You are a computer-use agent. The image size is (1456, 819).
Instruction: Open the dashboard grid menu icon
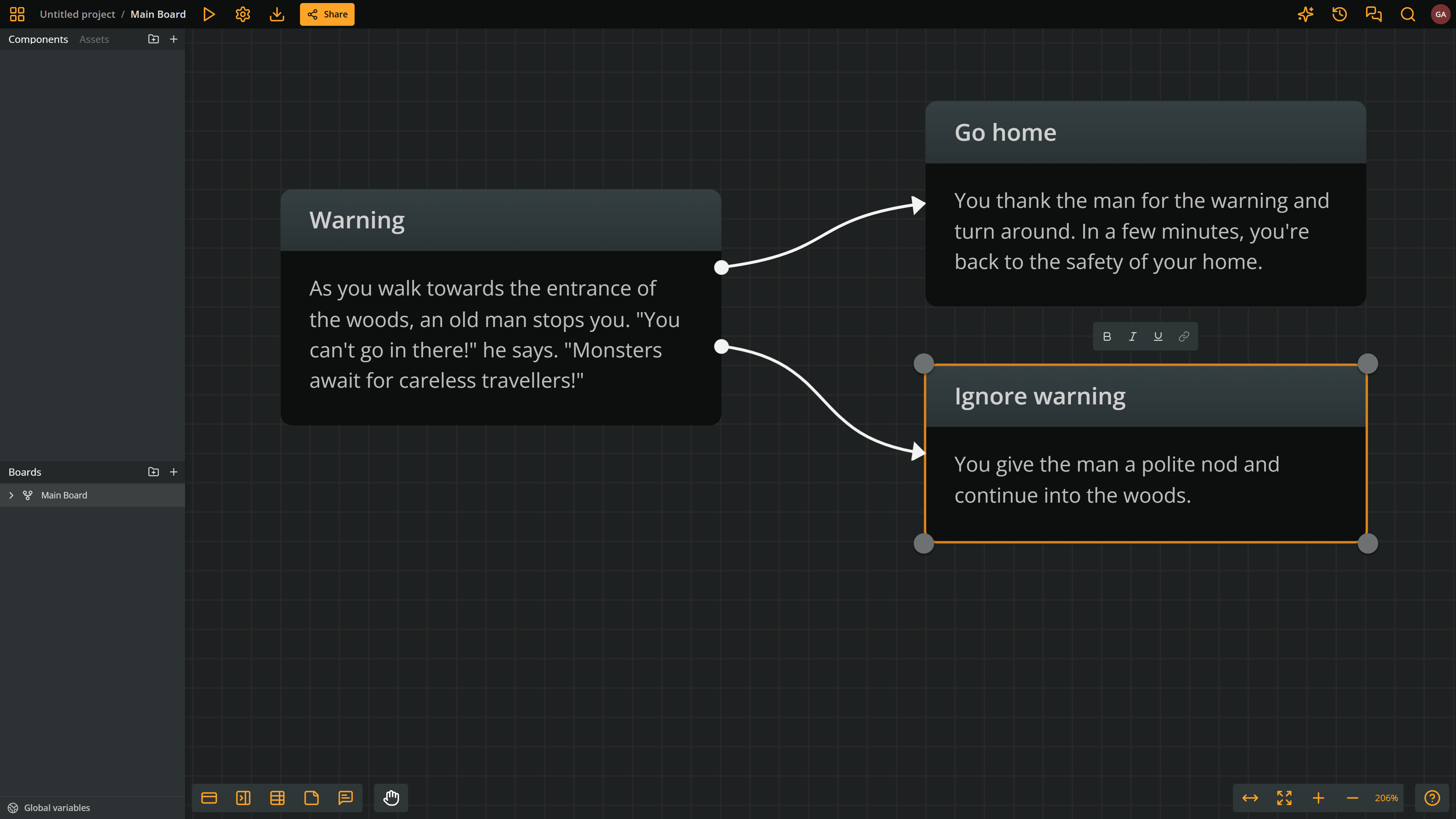(x=17, y=14)
